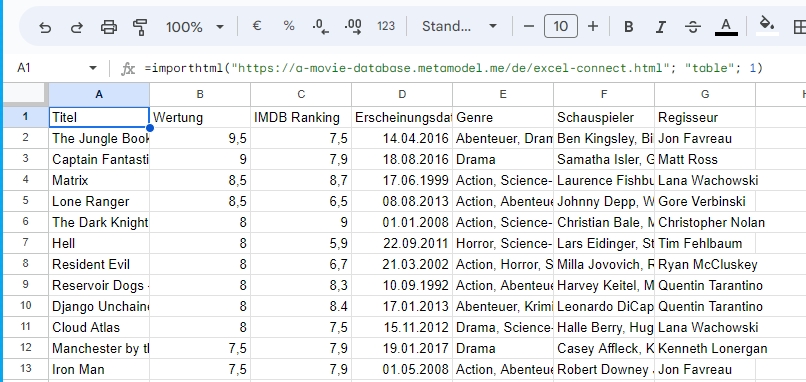Click cell A1 containing Titel
The height and width of the screenshot is (382, 806).
(x=99, y=117)
